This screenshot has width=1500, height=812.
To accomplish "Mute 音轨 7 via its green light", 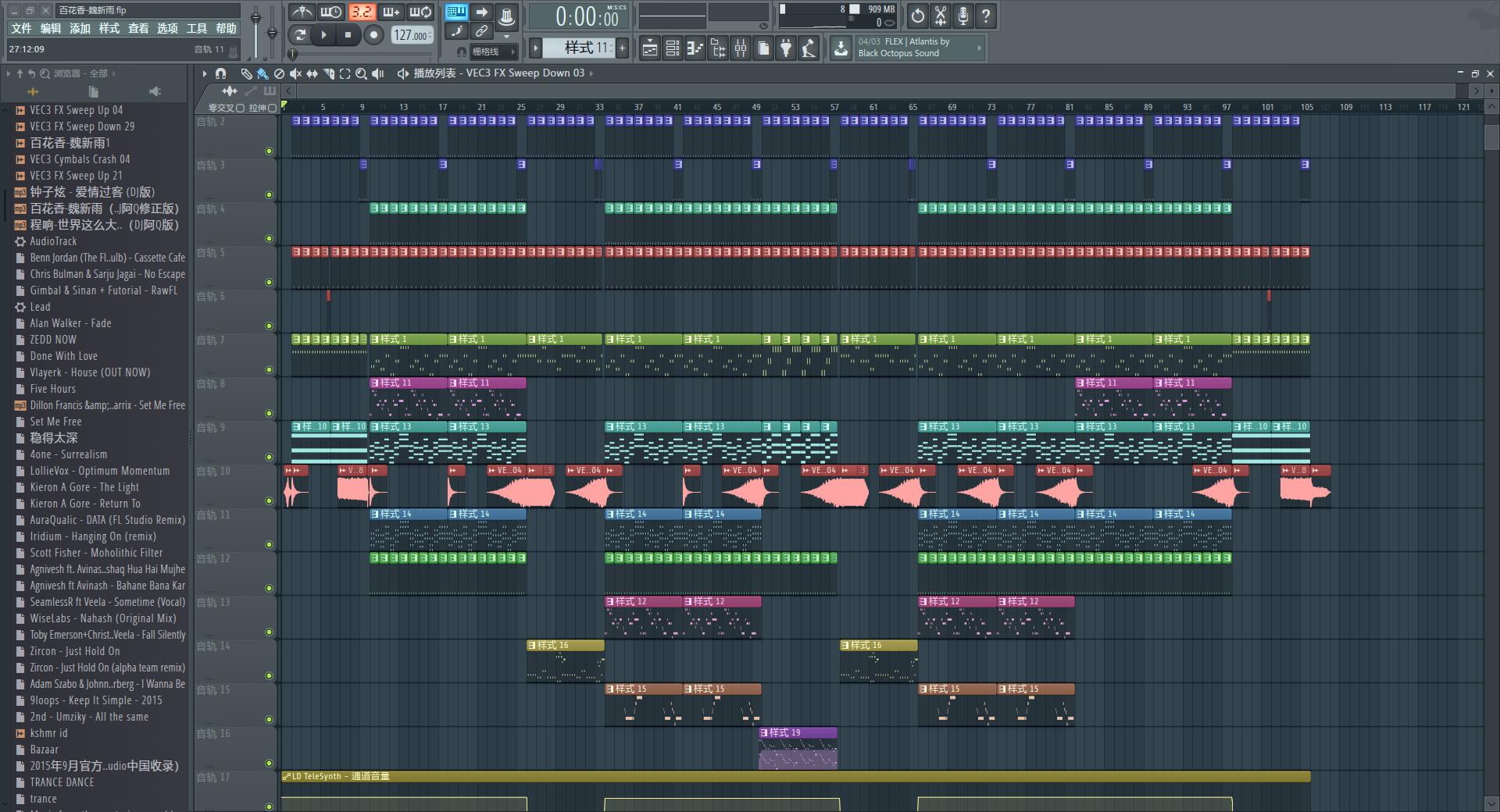I will [x=269, y=370].
